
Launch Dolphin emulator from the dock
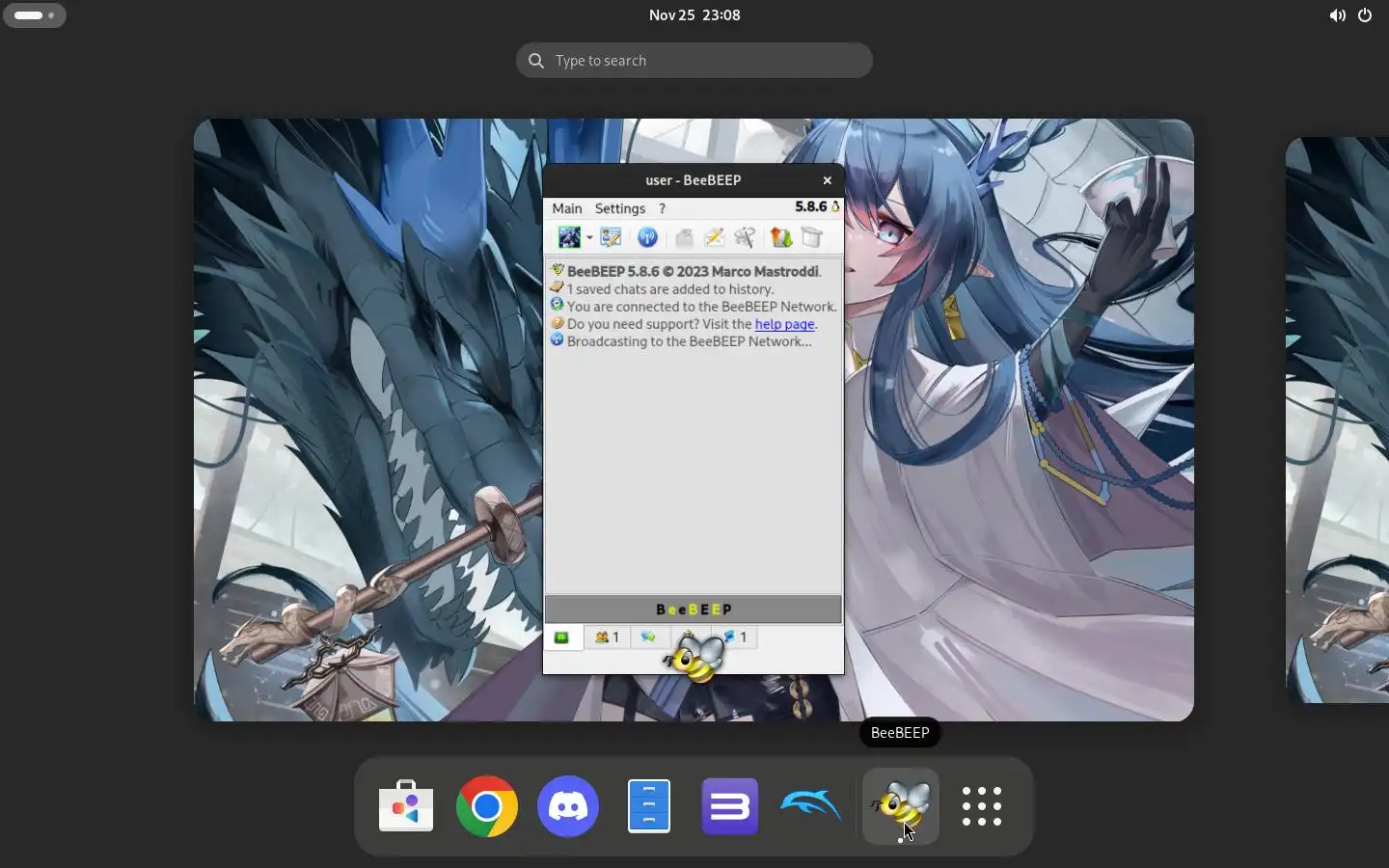(811, 806)
